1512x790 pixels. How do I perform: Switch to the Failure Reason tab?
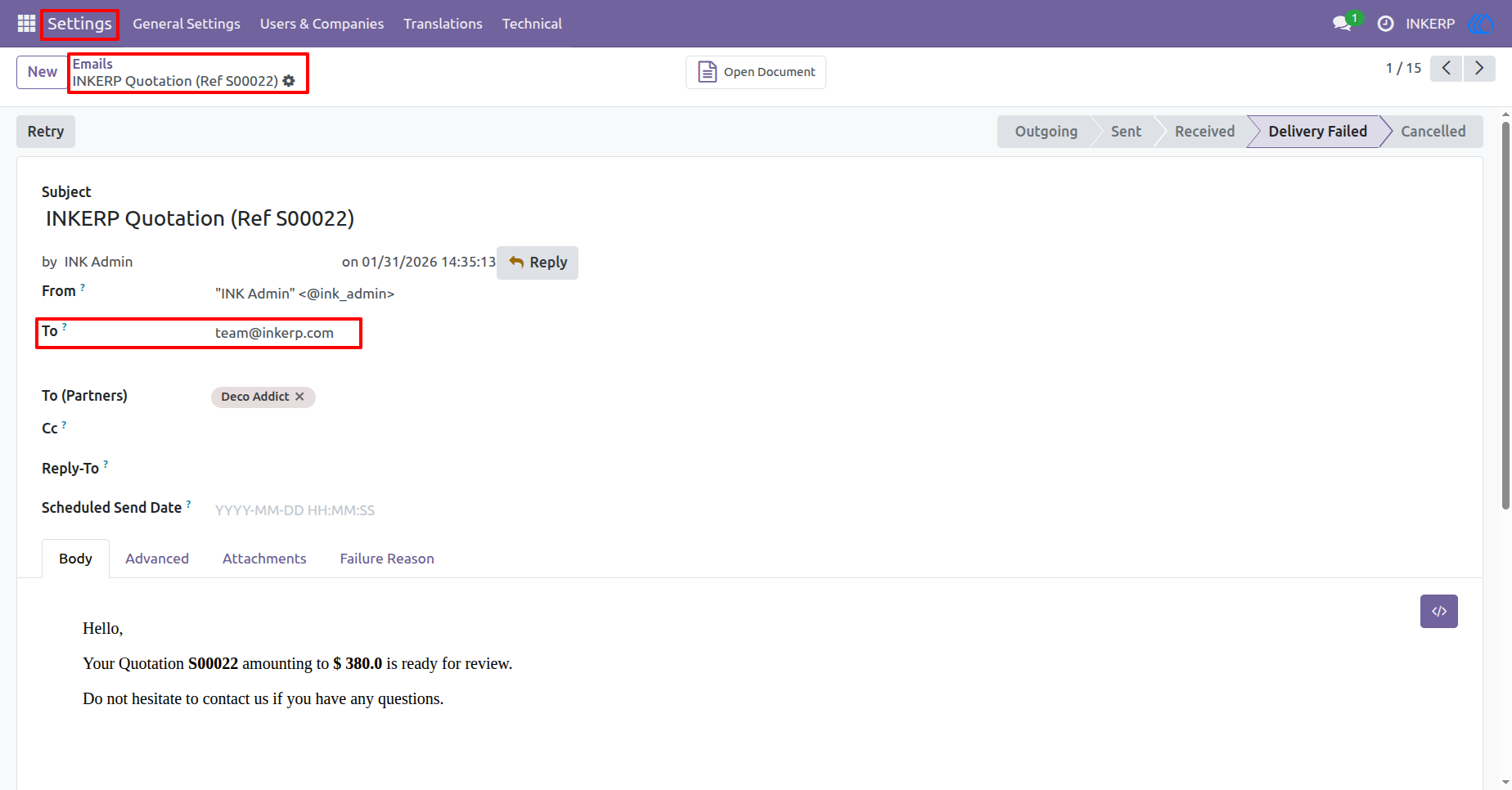pos(387,559)
